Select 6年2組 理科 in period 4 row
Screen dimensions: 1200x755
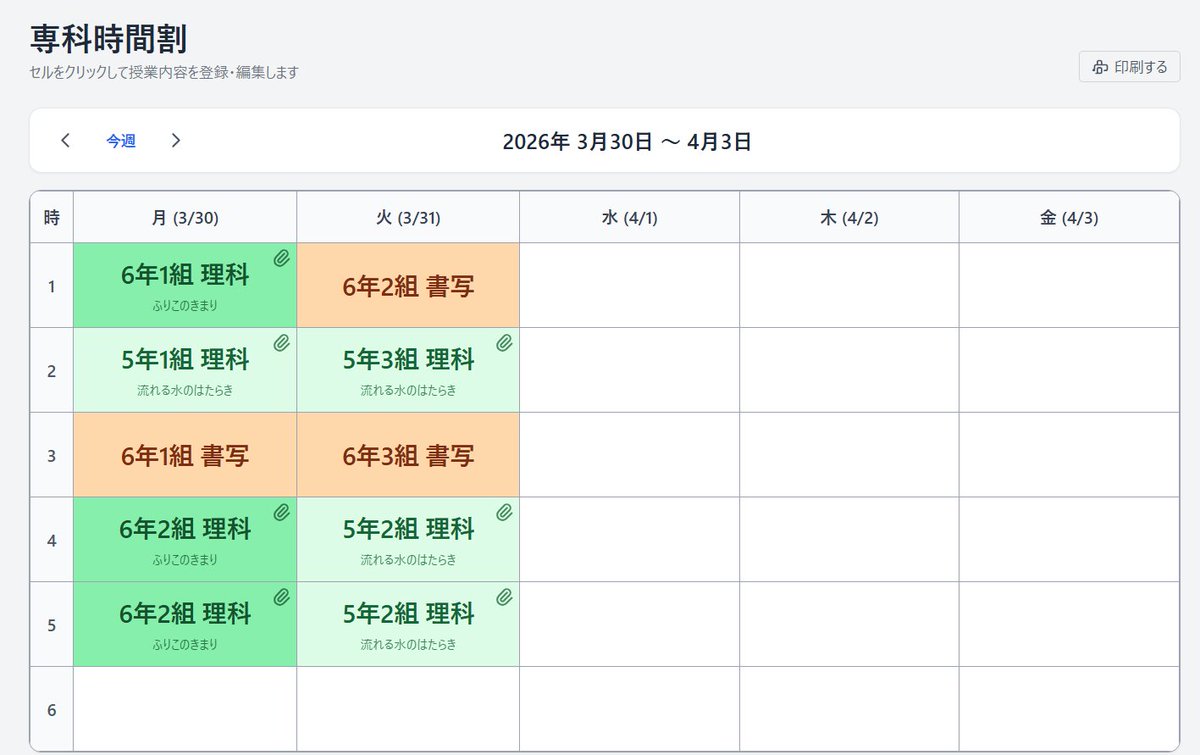tap(185, 539)
